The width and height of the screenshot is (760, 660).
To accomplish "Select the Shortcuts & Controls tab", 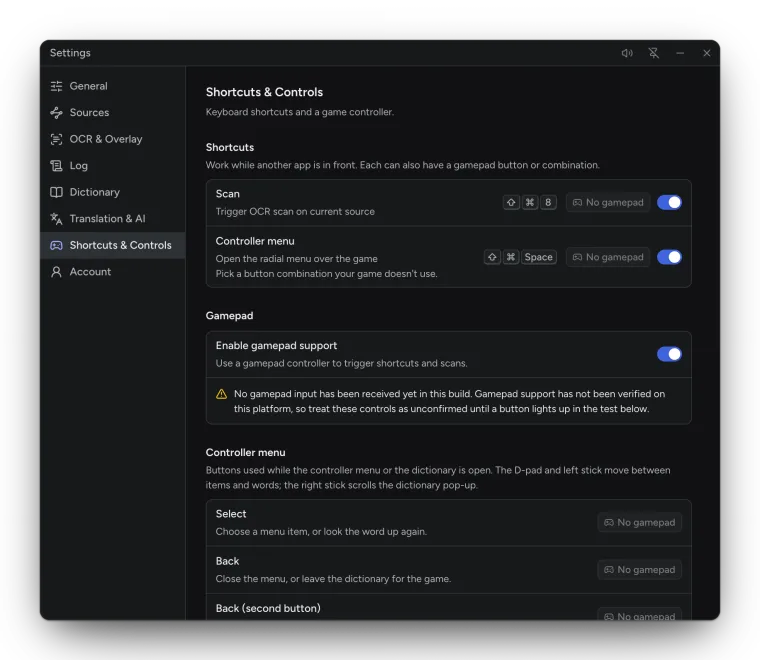I will [113, 245].
